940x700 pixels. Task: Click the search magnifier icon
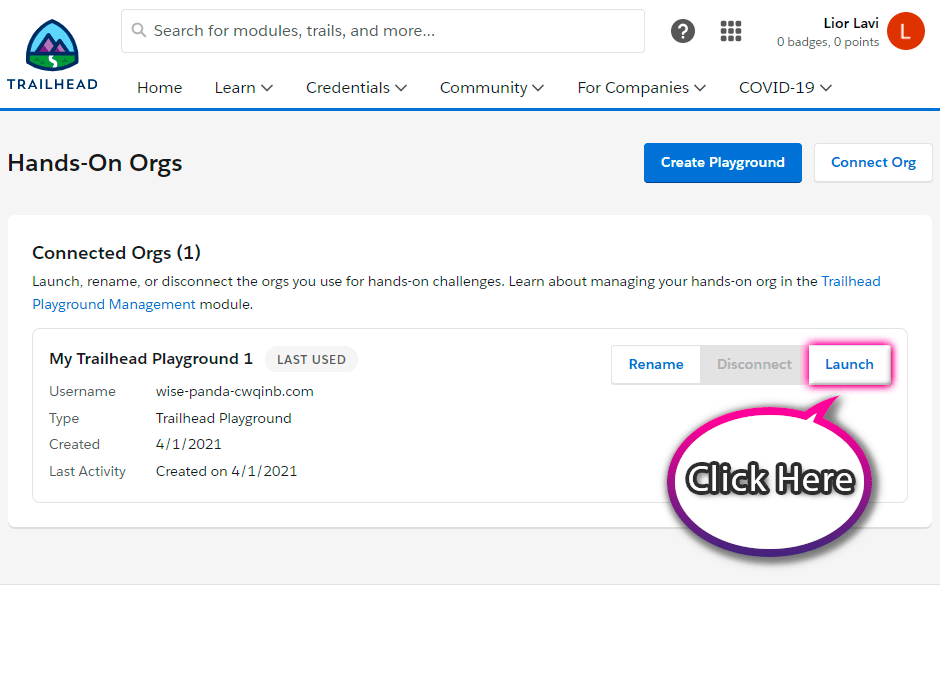coord(137,31)
